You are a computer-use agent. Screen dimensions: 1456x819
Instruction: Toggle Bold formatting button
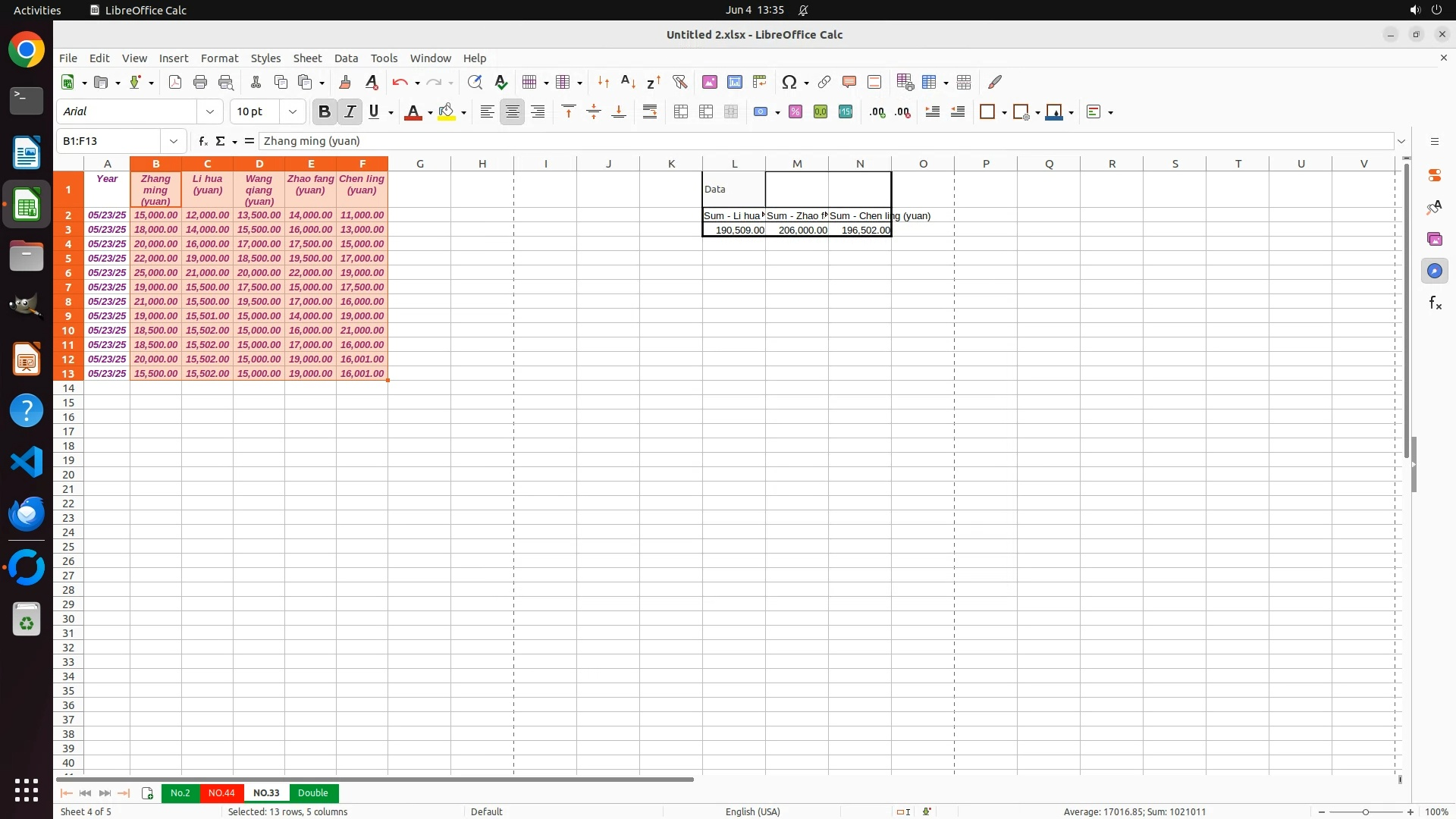(x=325, y=112)
